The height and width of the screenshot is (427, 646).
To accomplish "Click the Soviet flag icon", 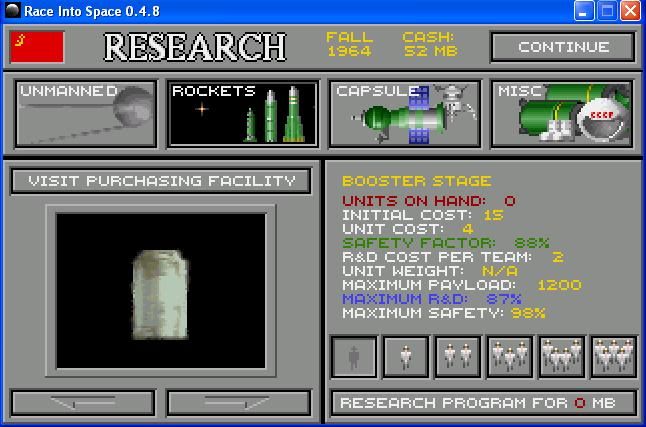I will click(x=37, y=47).
